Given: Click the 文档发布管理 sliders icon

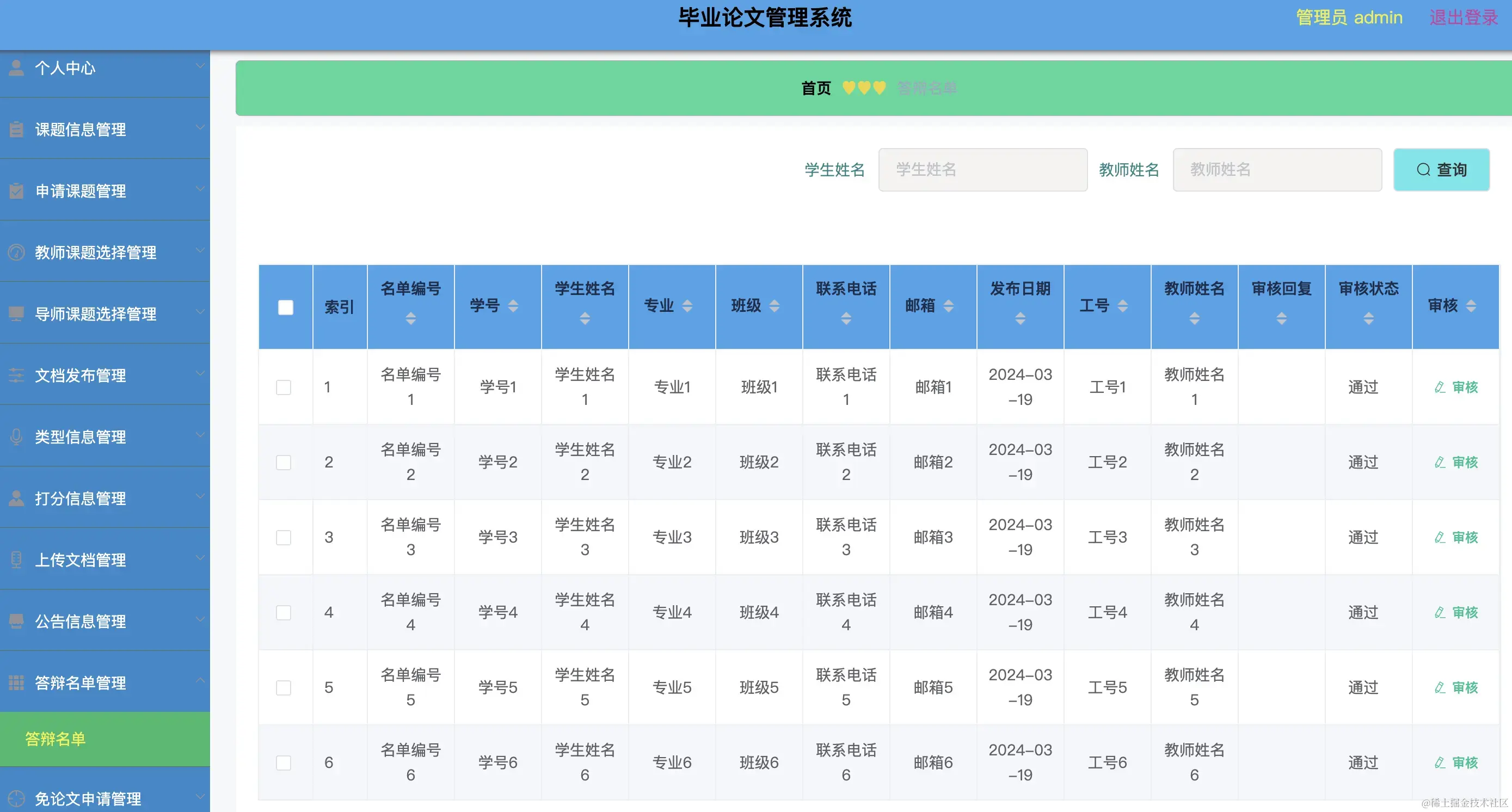Looking at the screenshot, I should tap(16, 376).
